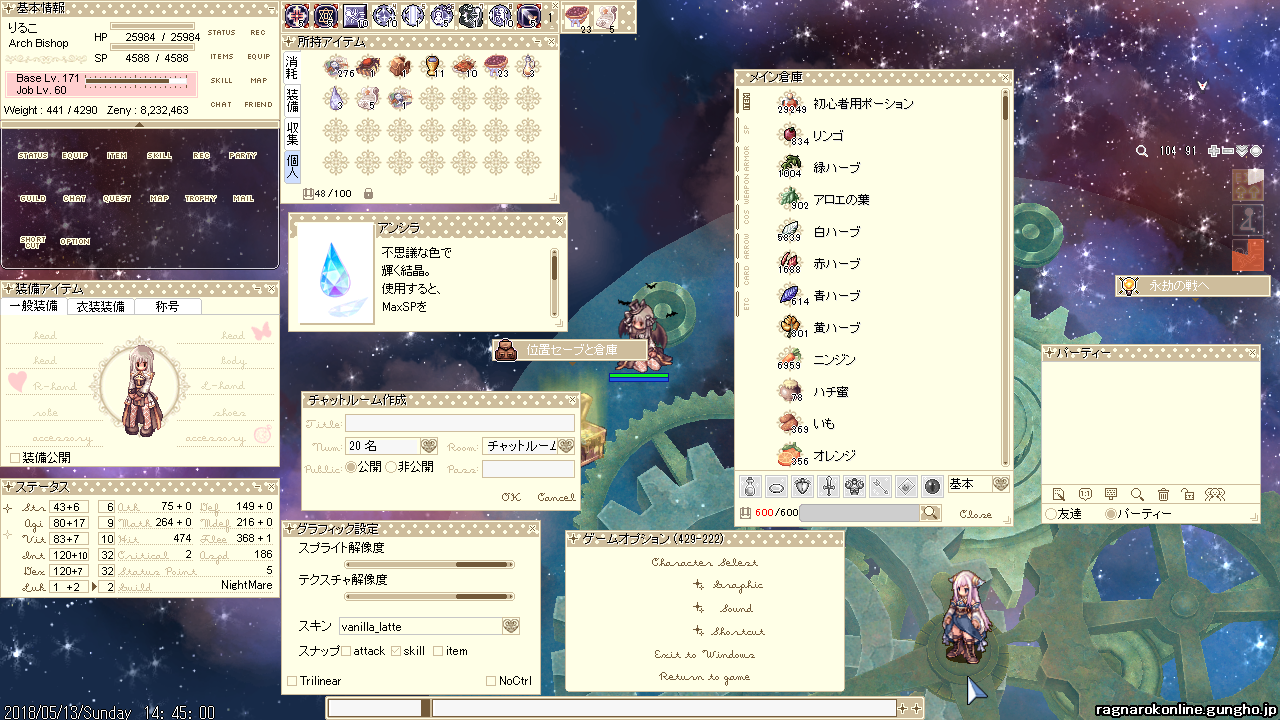Click Close in the storage window
The width and height of the screenshot is (1280, 720).
pos(976,514)
